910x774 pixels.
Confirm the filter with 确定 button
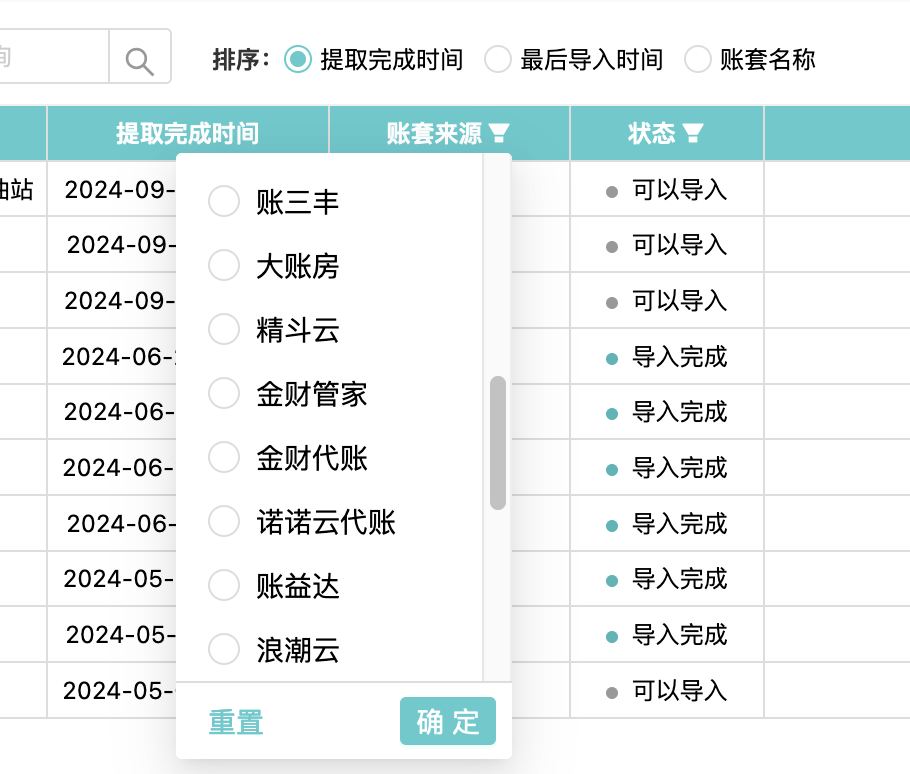click(447, 721)
